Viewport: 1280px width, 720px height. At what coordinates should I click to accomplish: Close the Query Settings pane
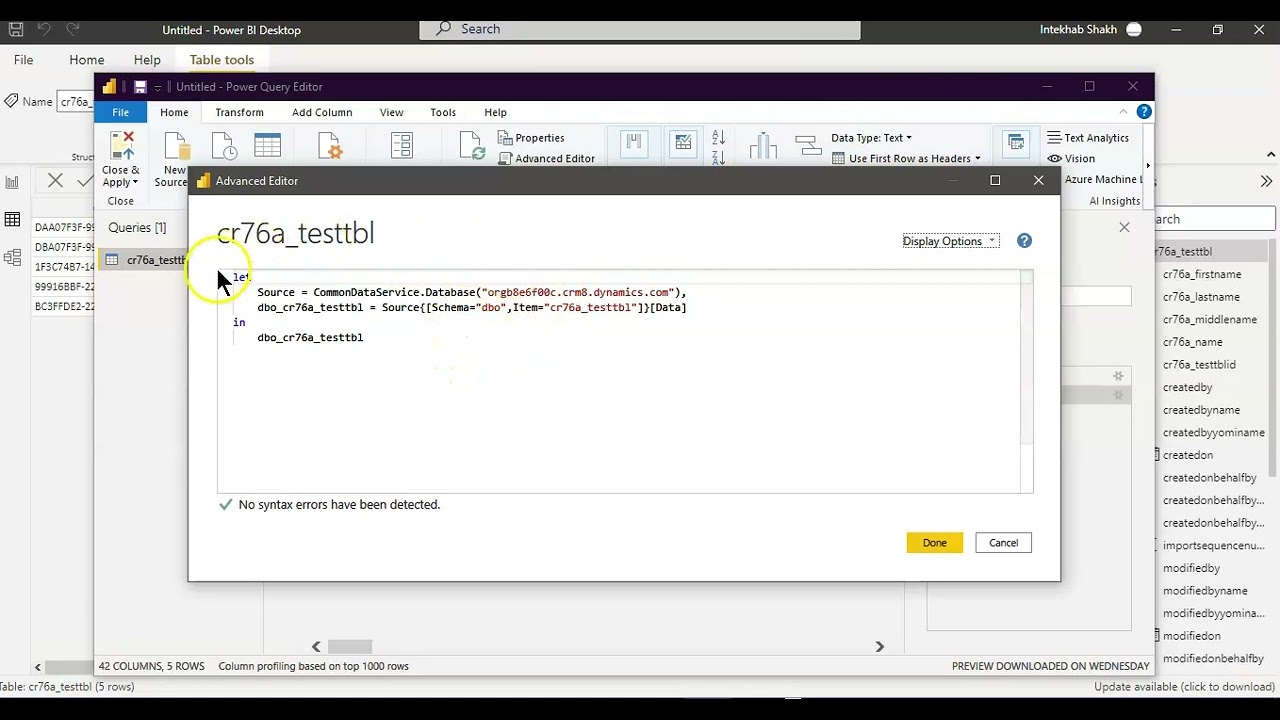[1124, 228]
